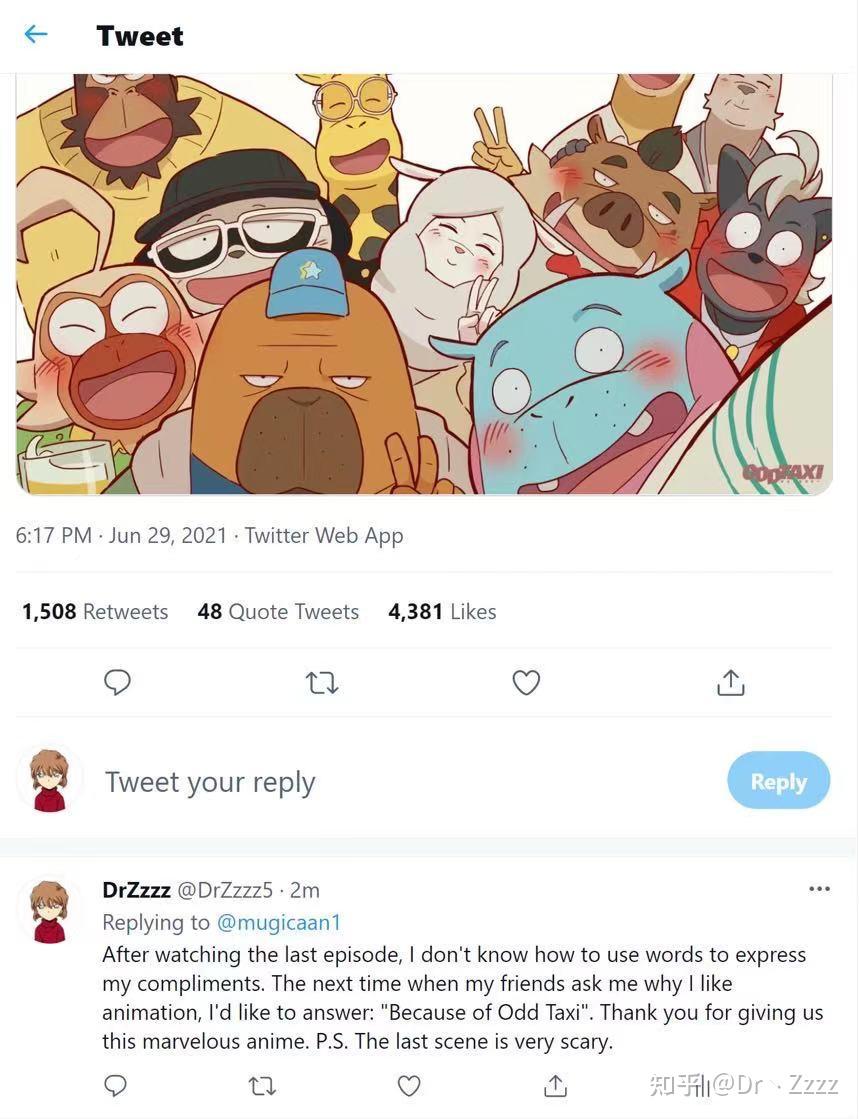Screen dimensions: 860x1119
Task: Like DrZzzz's reply with heart icon
Action: tap(409, 1085)
